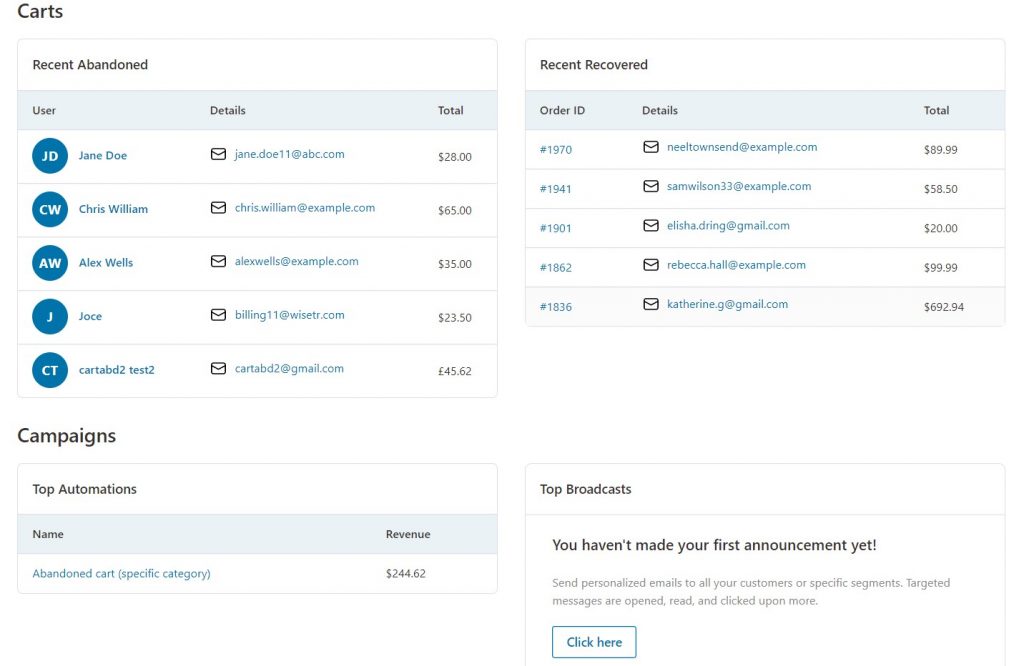Image resolution: width=1024 pixels, height=666 pixels.
Task: Click the Name column header in Top Automations
Action: pyautogui.click(x=48, y=534)
